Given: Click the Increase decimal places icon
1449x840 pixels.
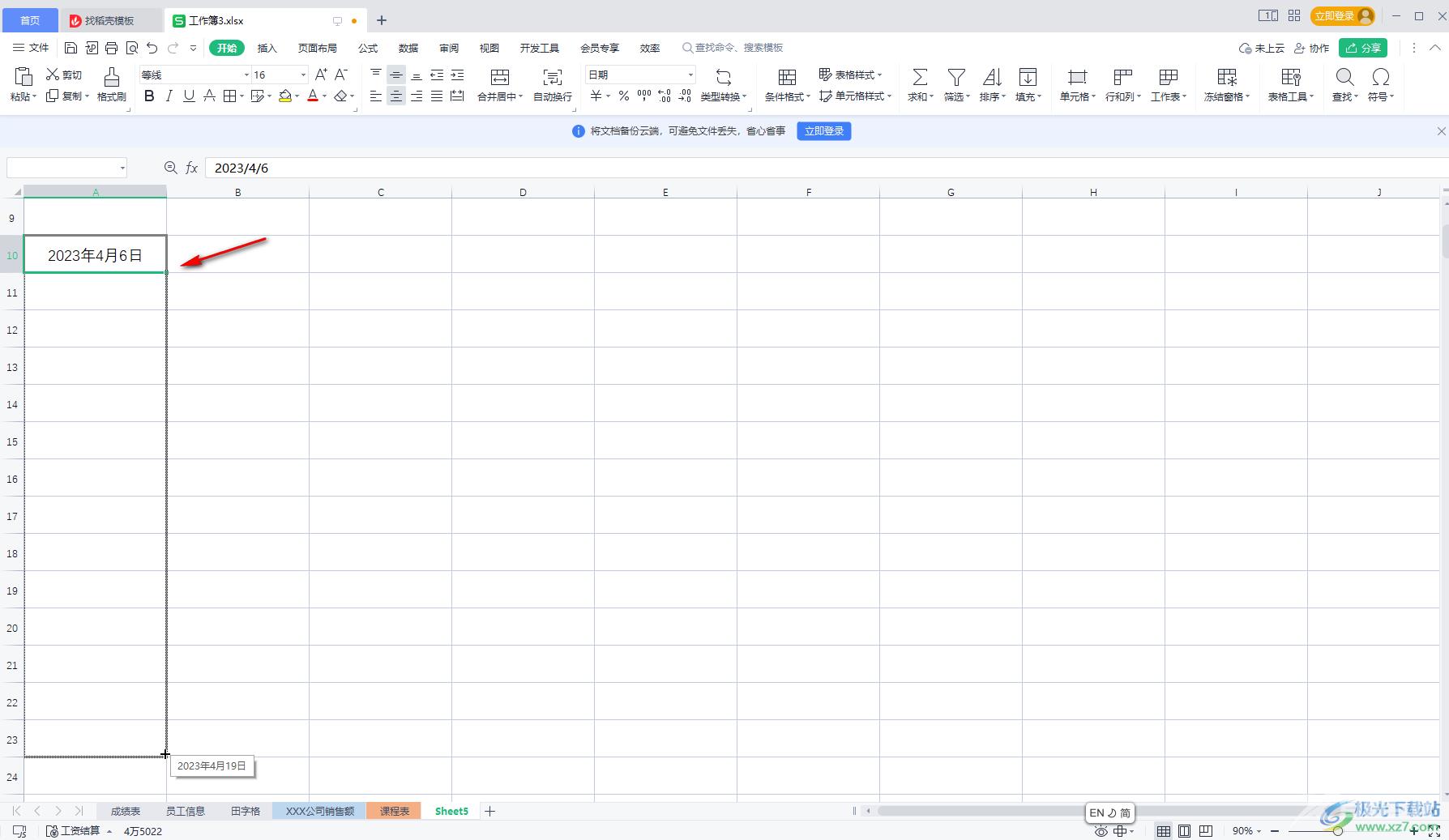Looking at the screenshot, I should tap(665, 96).
